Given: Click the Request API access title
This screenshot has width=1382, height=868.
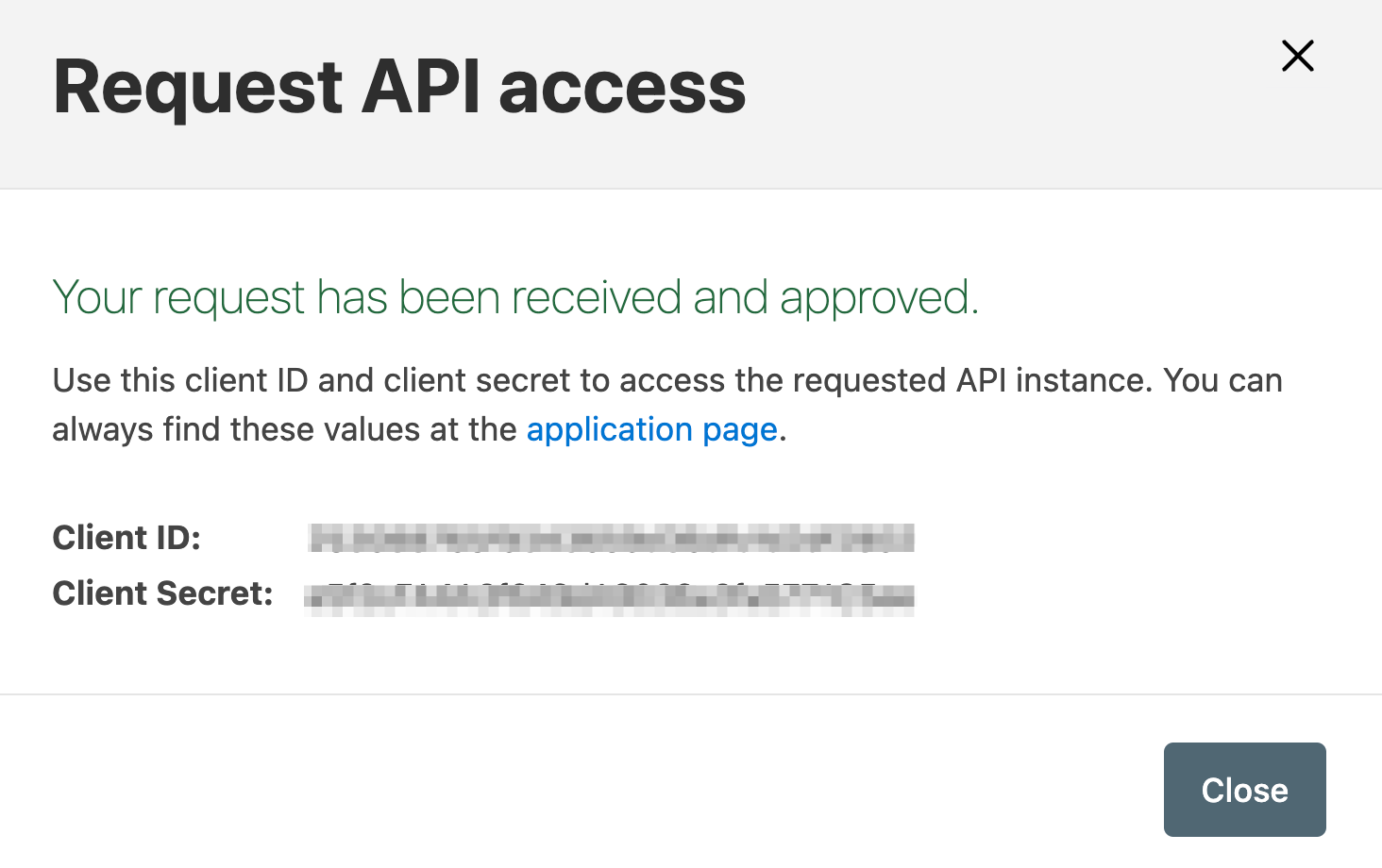Looking at the screenshot, I should point(399,87).
